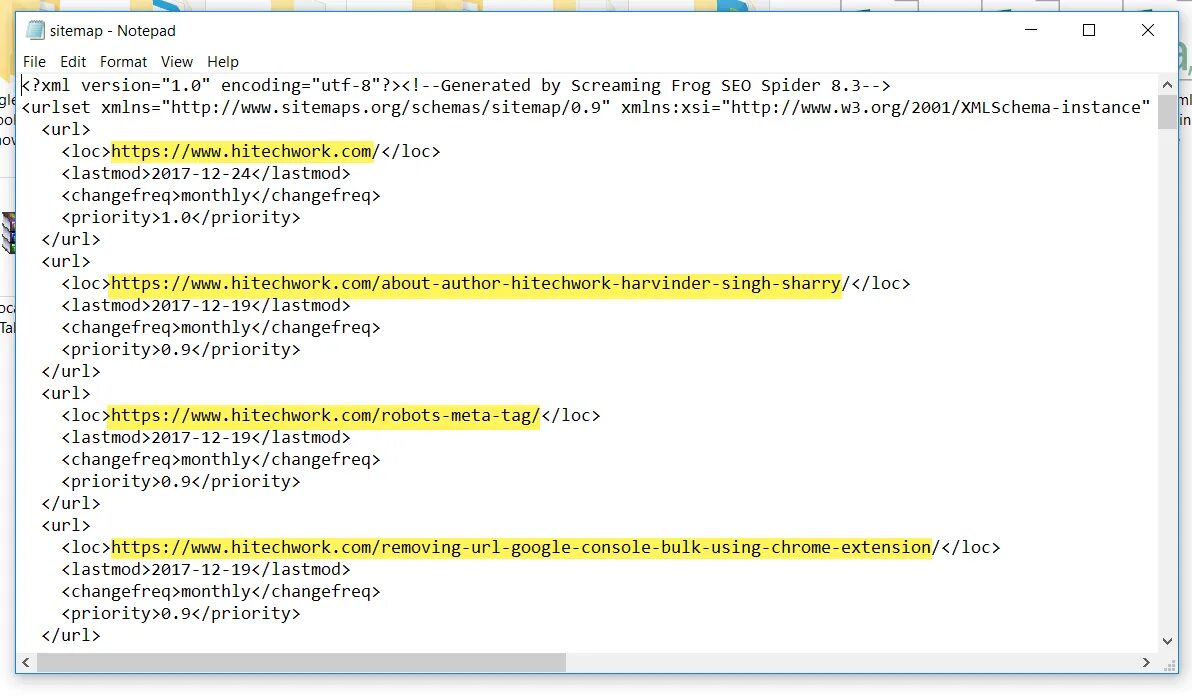Click 'Generated by Screaming Frog SEO Spider' comment
The image size is (1192, 696).
645,85
